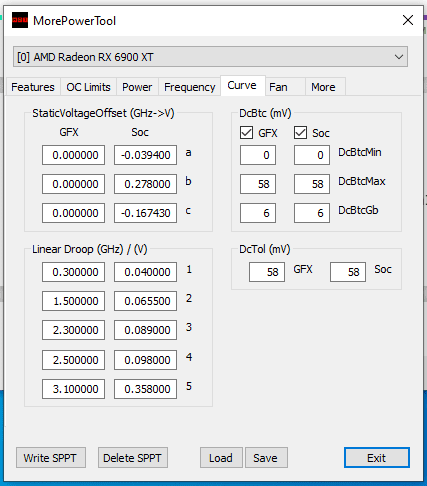This screenshot has height=486, width=427.
Task: Click Linear Droop row 4 frequency 2.500000
Action: coord(73,360)
